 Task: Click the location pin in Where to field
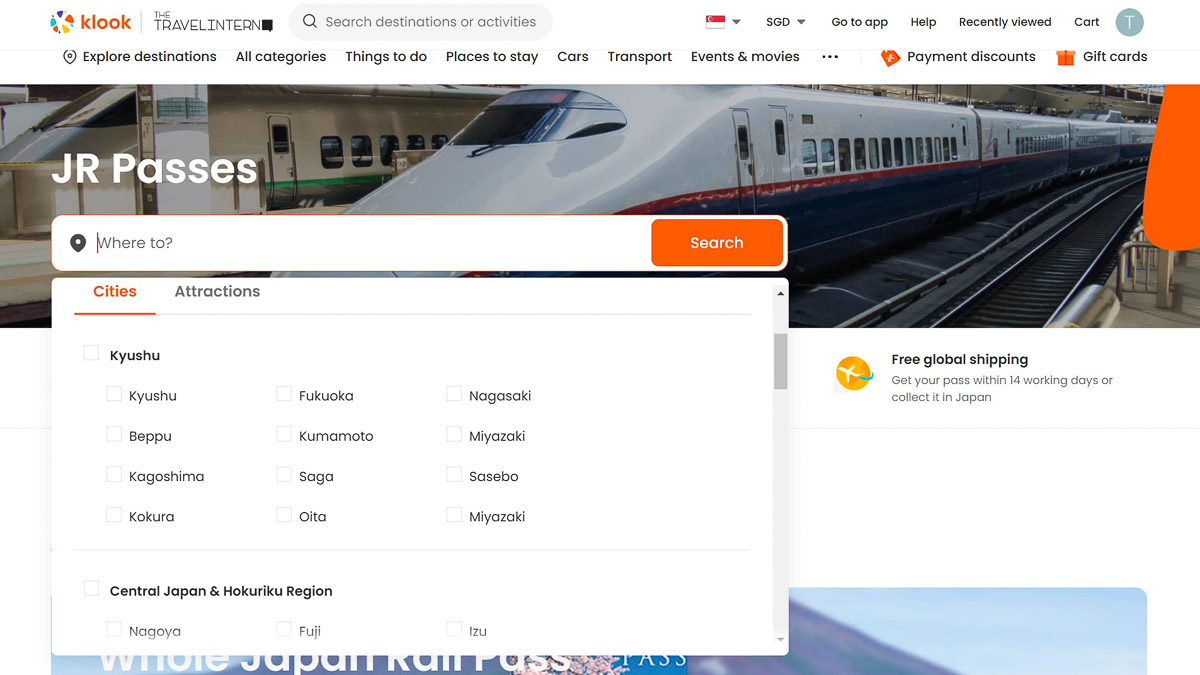point(78,243)
